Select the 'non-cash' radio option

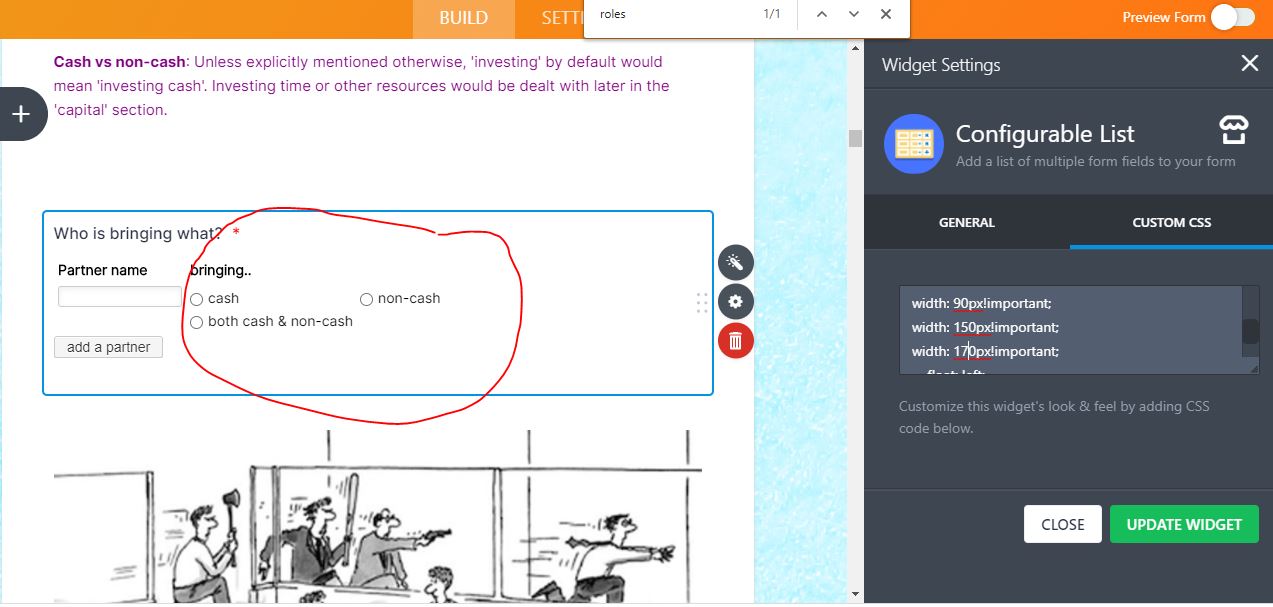click(x=366, y=299)
